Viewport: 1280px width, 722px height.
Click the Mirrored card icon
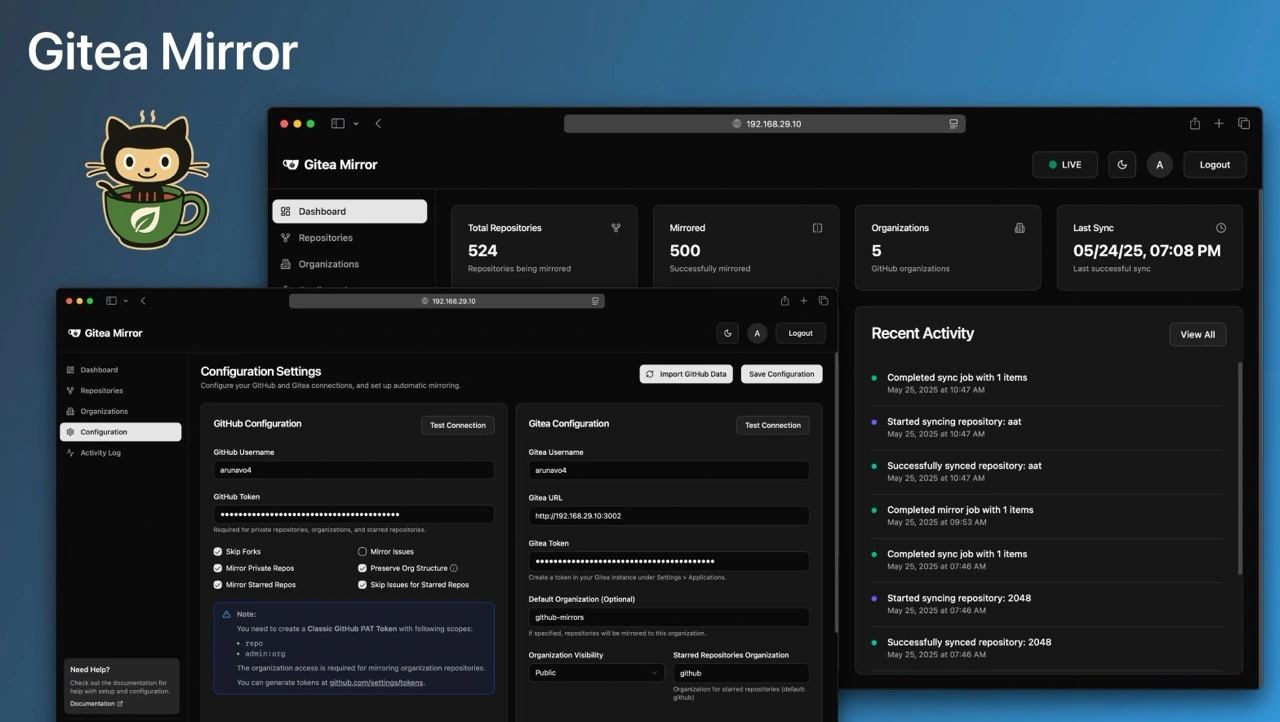817,228
